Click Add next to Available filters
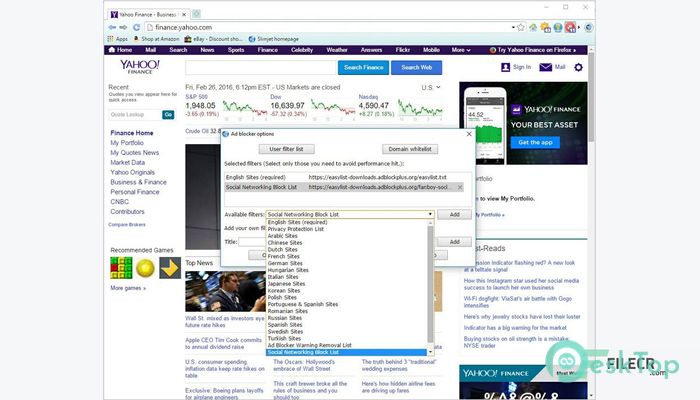Viewport: 700px width, 400px height. pyautogui.click(x=454, y=215)
